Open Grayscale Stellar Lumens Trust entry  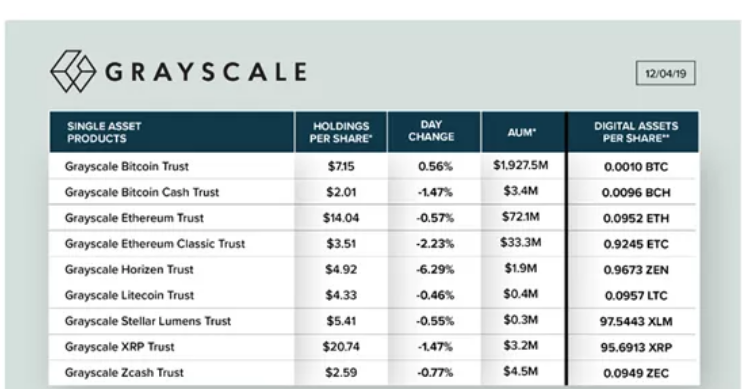(x=374, y=321)
